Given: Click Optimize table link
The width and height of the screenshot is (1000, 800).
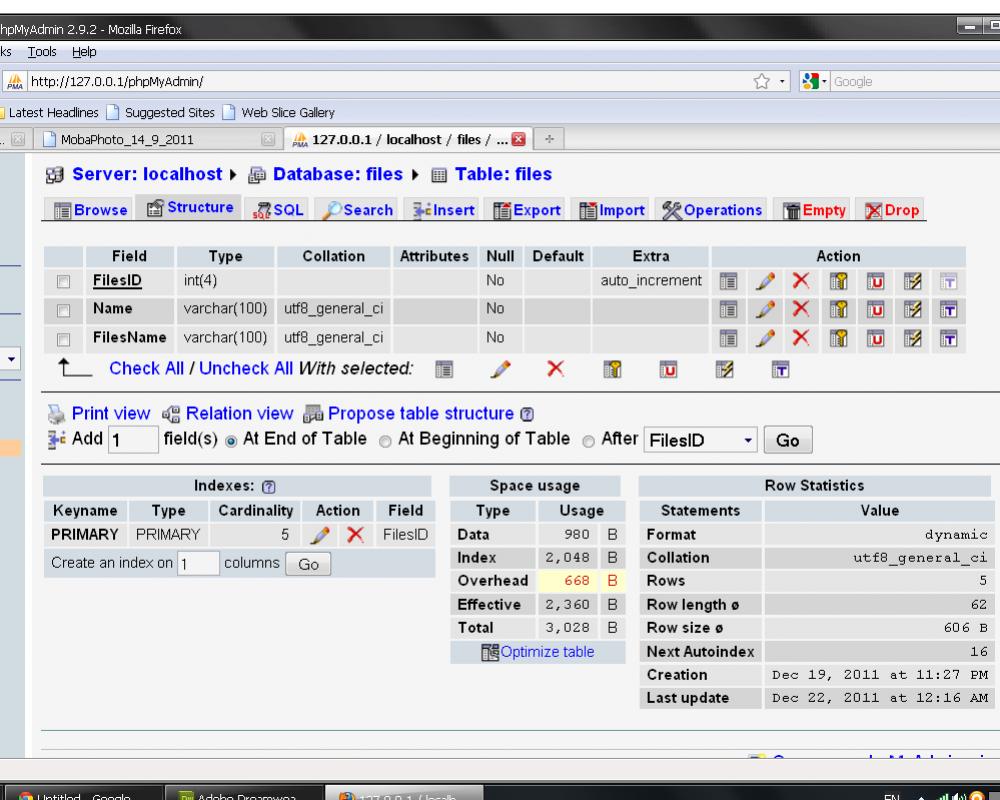Looking at the screenshot, I should click(547, 652).
